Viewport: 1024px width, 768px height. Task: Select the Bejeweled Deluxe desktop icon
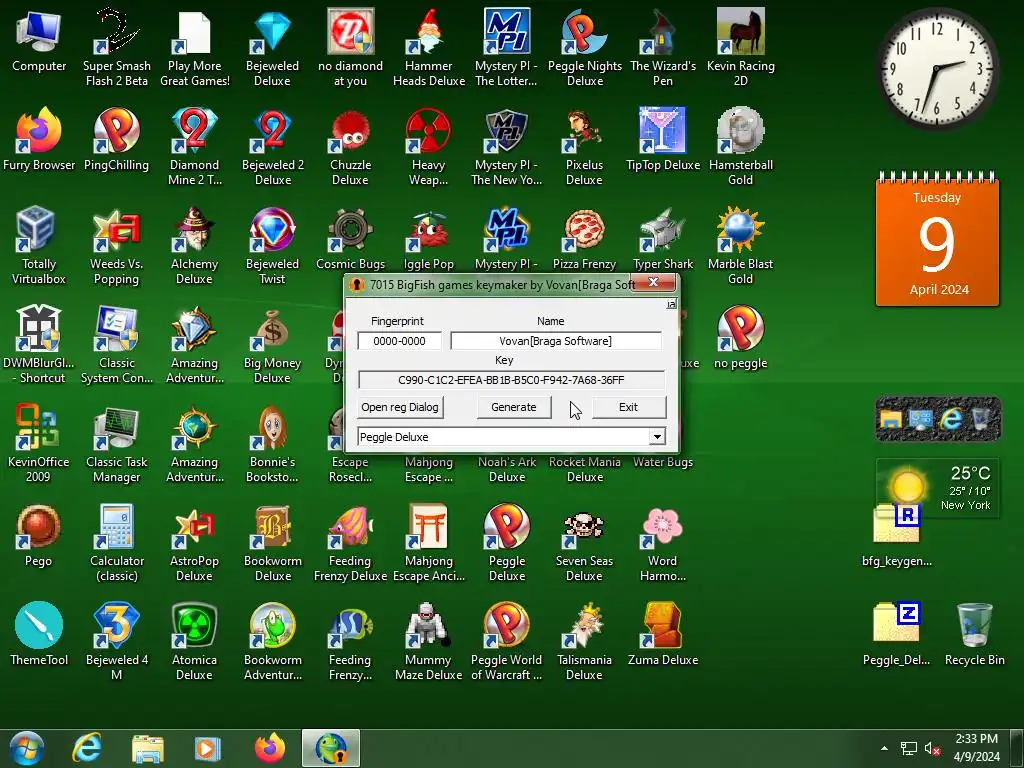pos(272,47)
